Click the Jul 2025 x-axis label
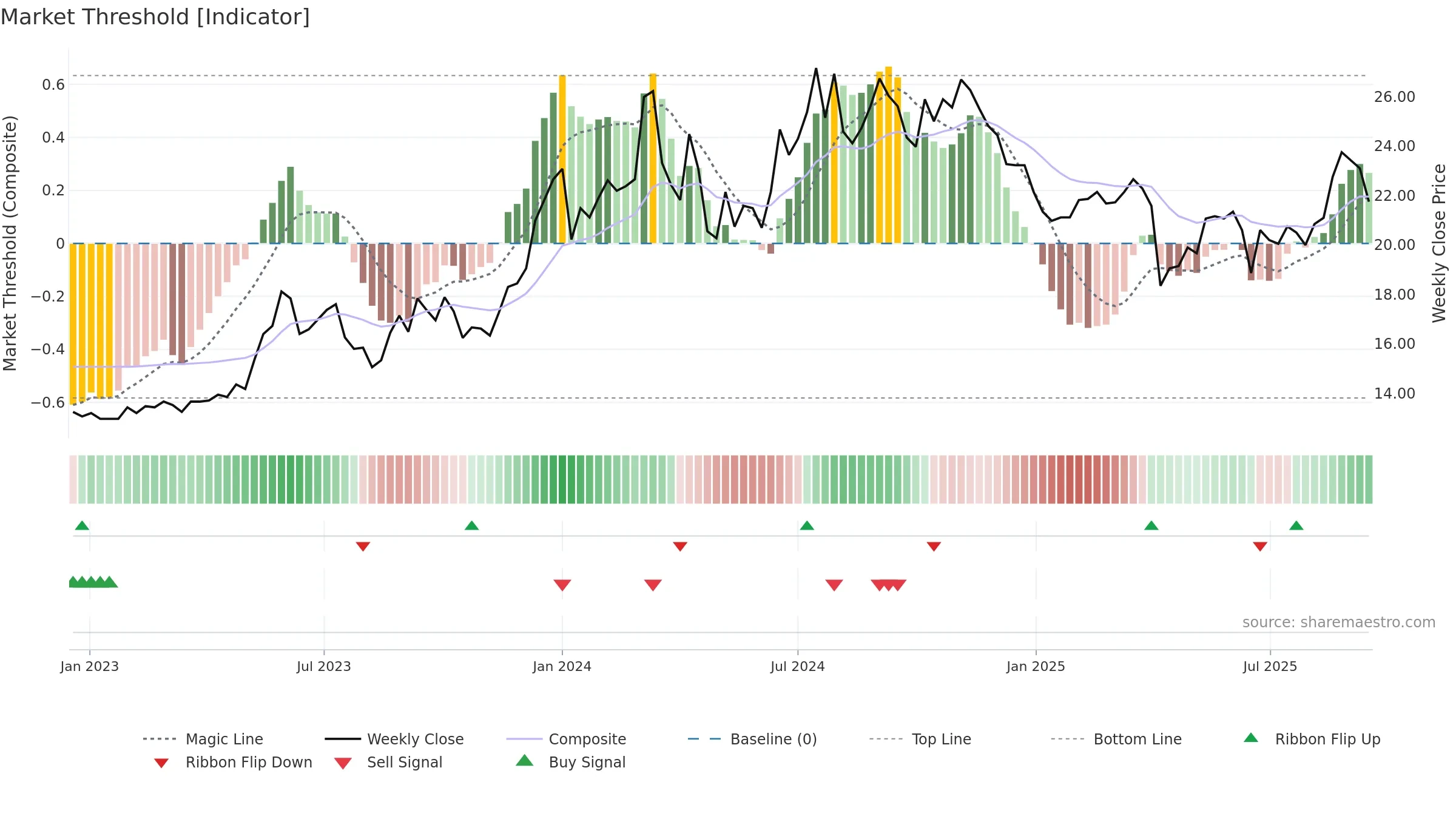This screenshot has width=1456, height=819. click(1270, 667)
